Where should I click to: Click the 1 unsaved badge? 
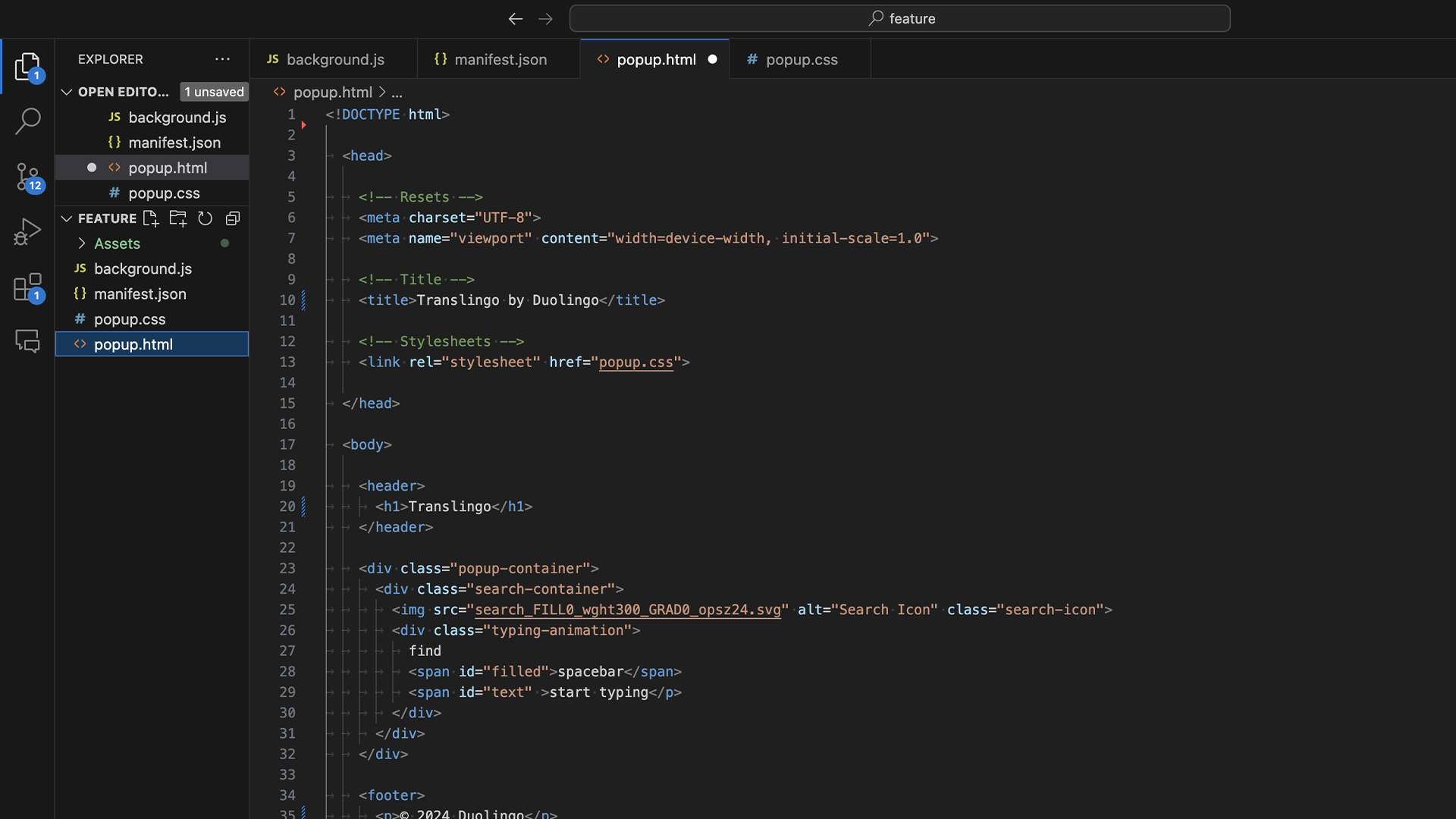pos(215,92)
